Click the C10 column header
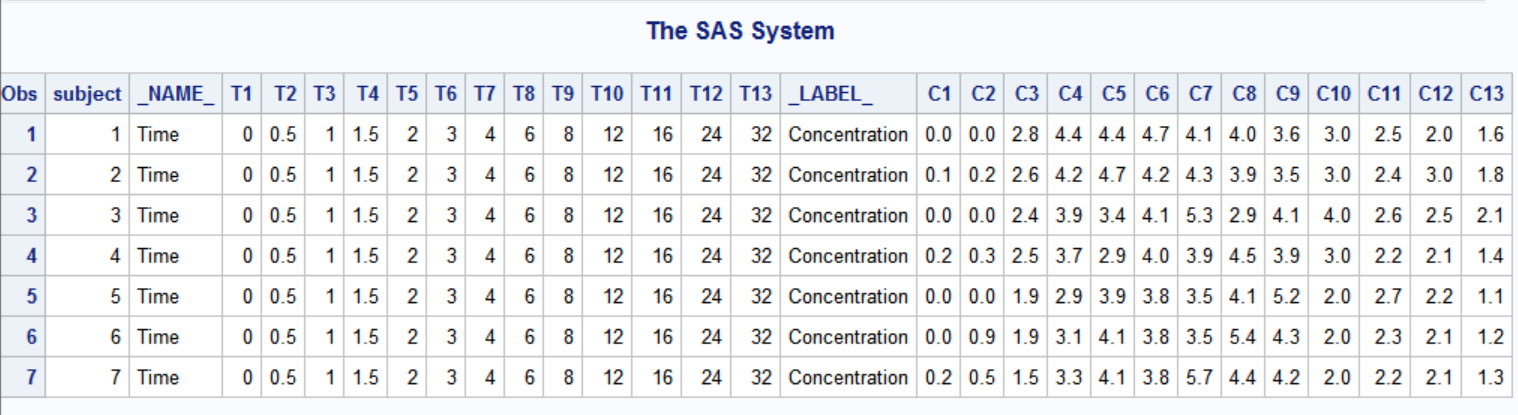Screen dimensions: 1518x415 [1333, 94]
